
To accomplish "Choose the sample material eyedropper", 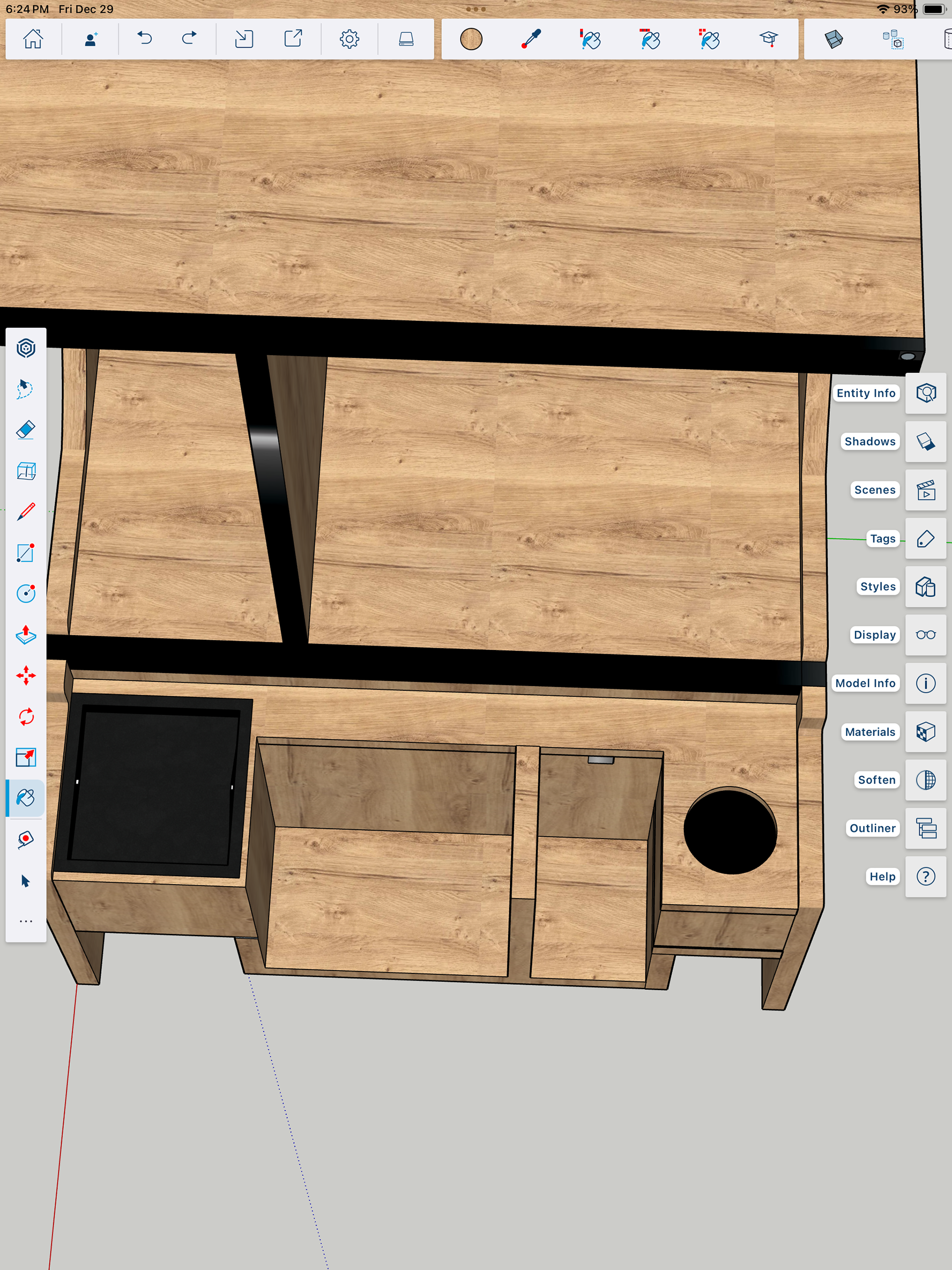I will click(531, 39).
